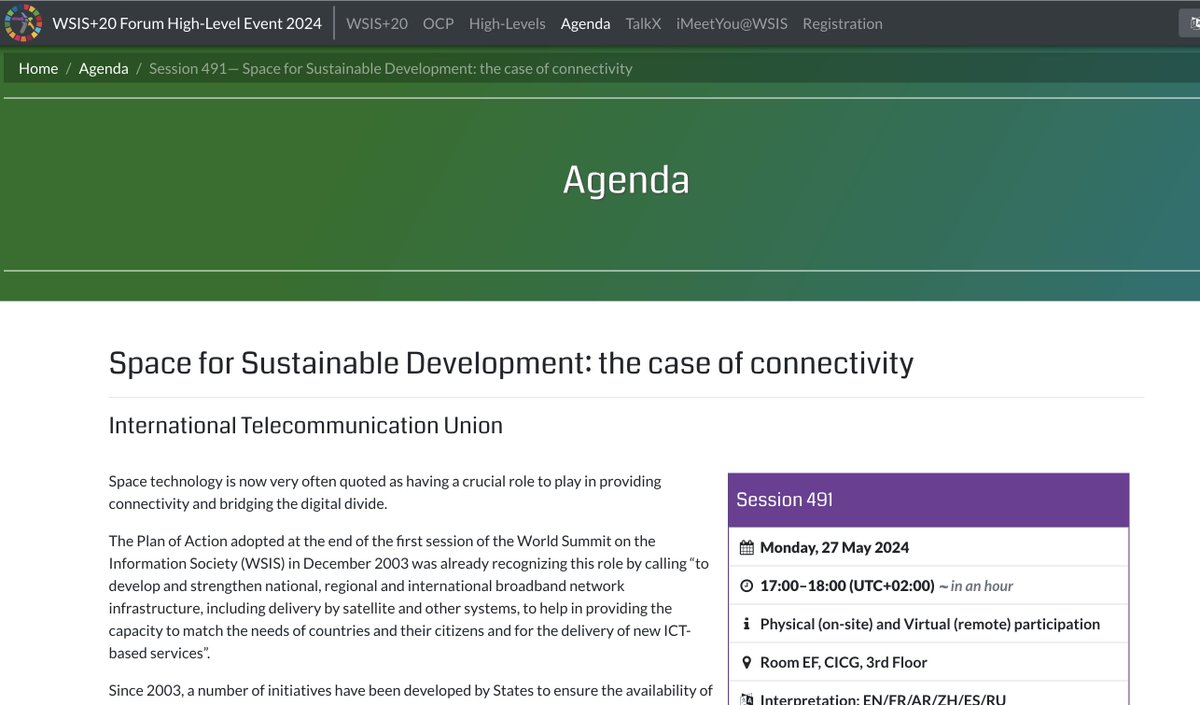This screenshot has width=1200, height=705.
Task: Click the clock icon beside 17:00–18:00
Action: tap(746, 585)
